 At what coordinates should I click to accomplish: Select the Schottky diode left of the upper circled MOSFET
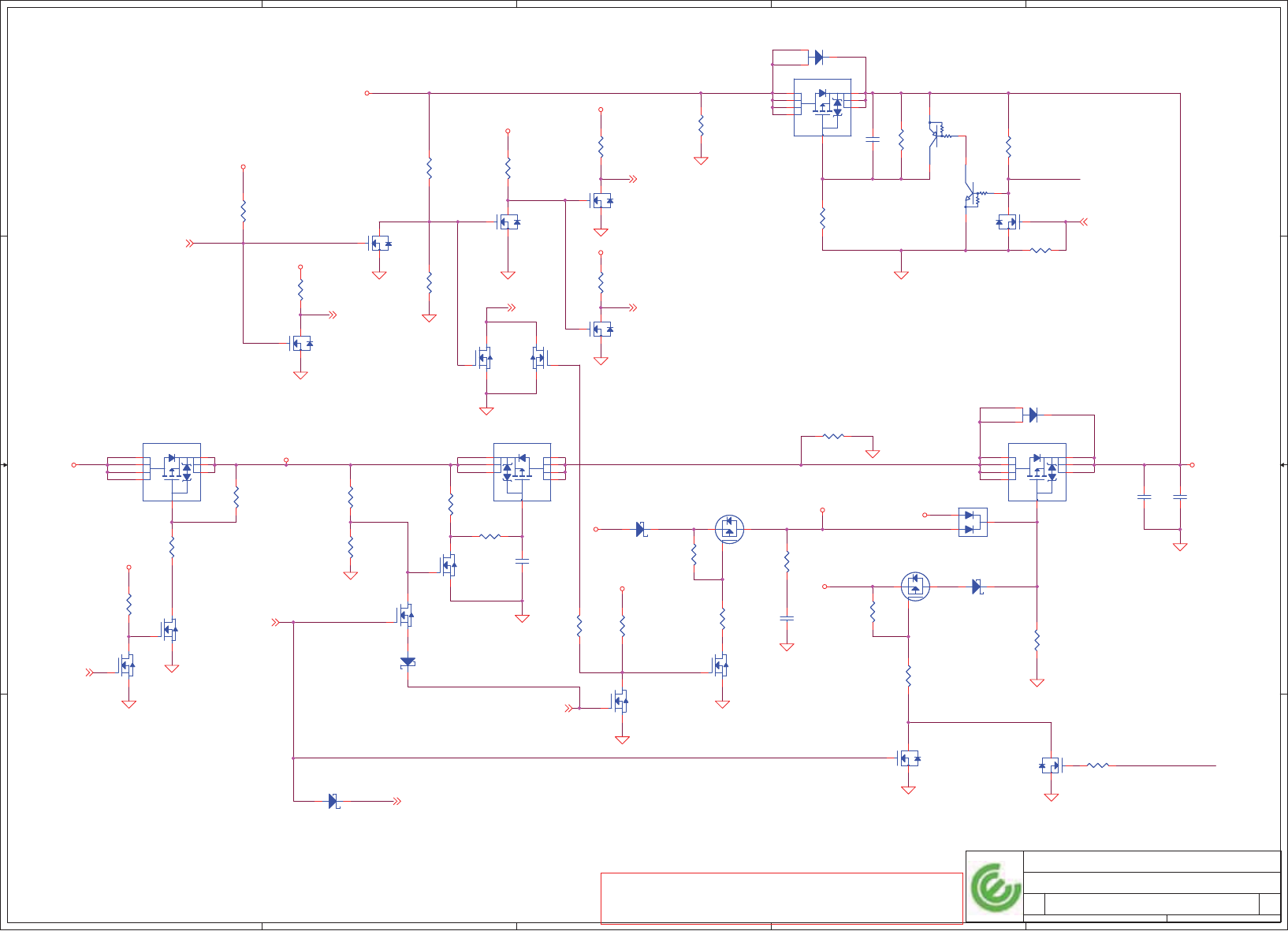(641, 530)
